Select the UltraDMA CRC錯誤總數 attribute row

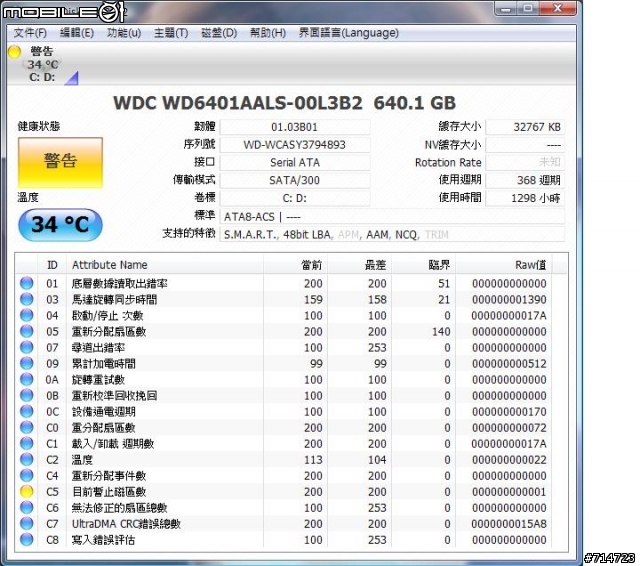[x=286, y=524]
